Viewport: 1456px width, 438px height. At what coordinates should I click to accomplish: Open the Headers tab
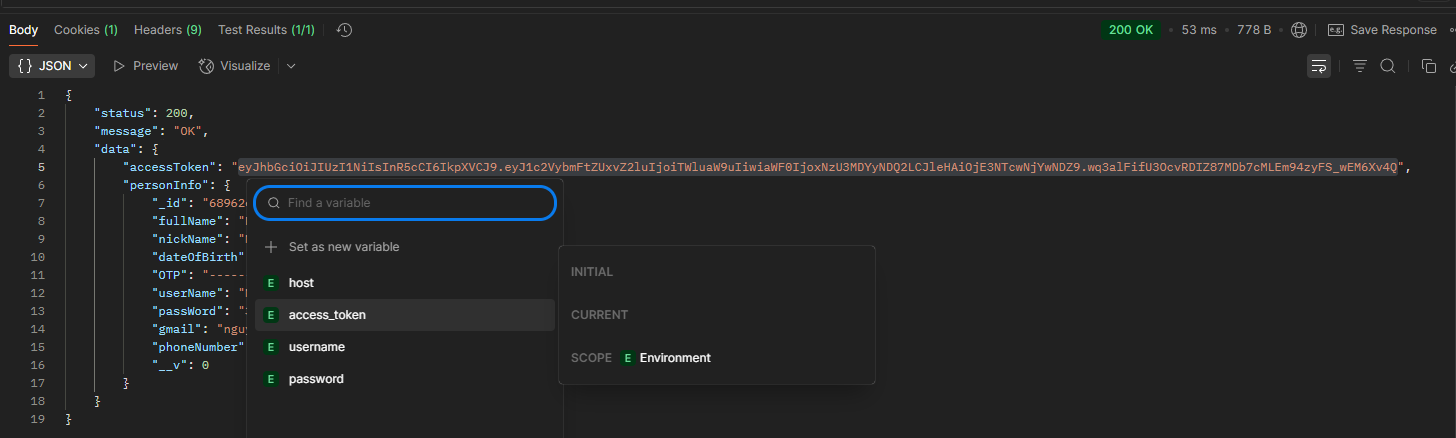[167, 30]
